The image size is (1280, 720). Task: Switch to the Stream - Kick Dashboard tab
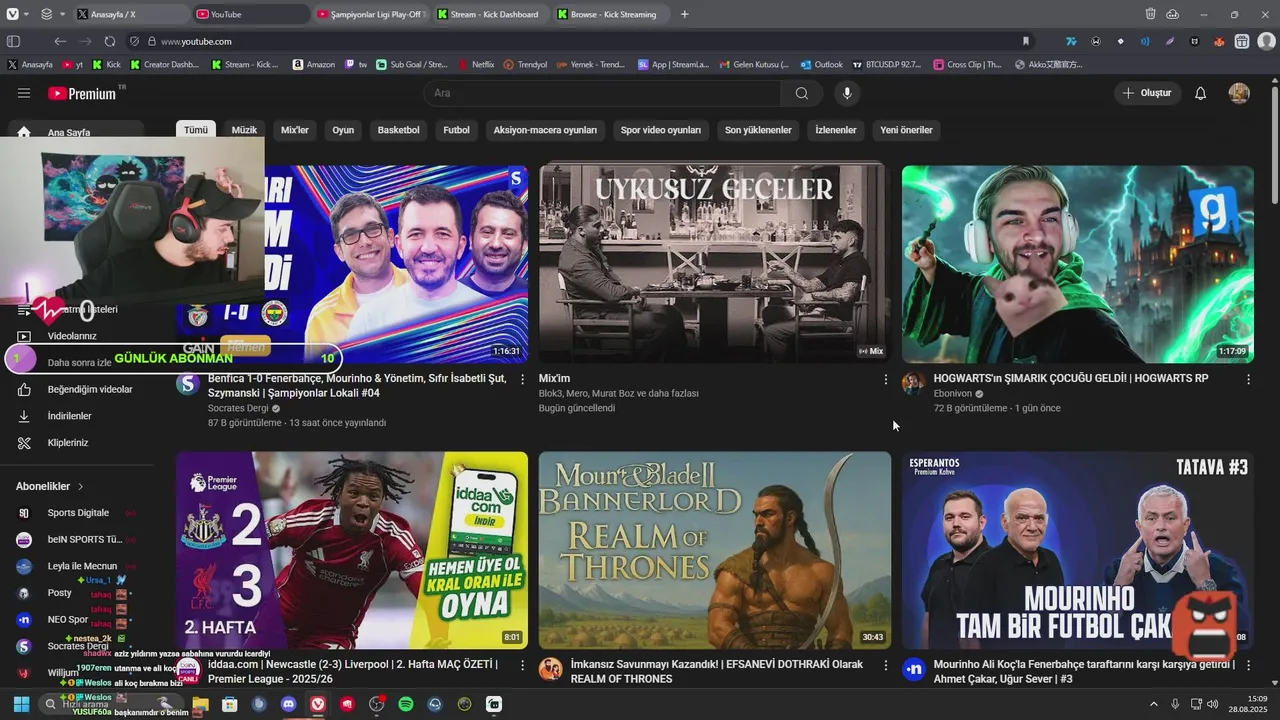(492, 14)
